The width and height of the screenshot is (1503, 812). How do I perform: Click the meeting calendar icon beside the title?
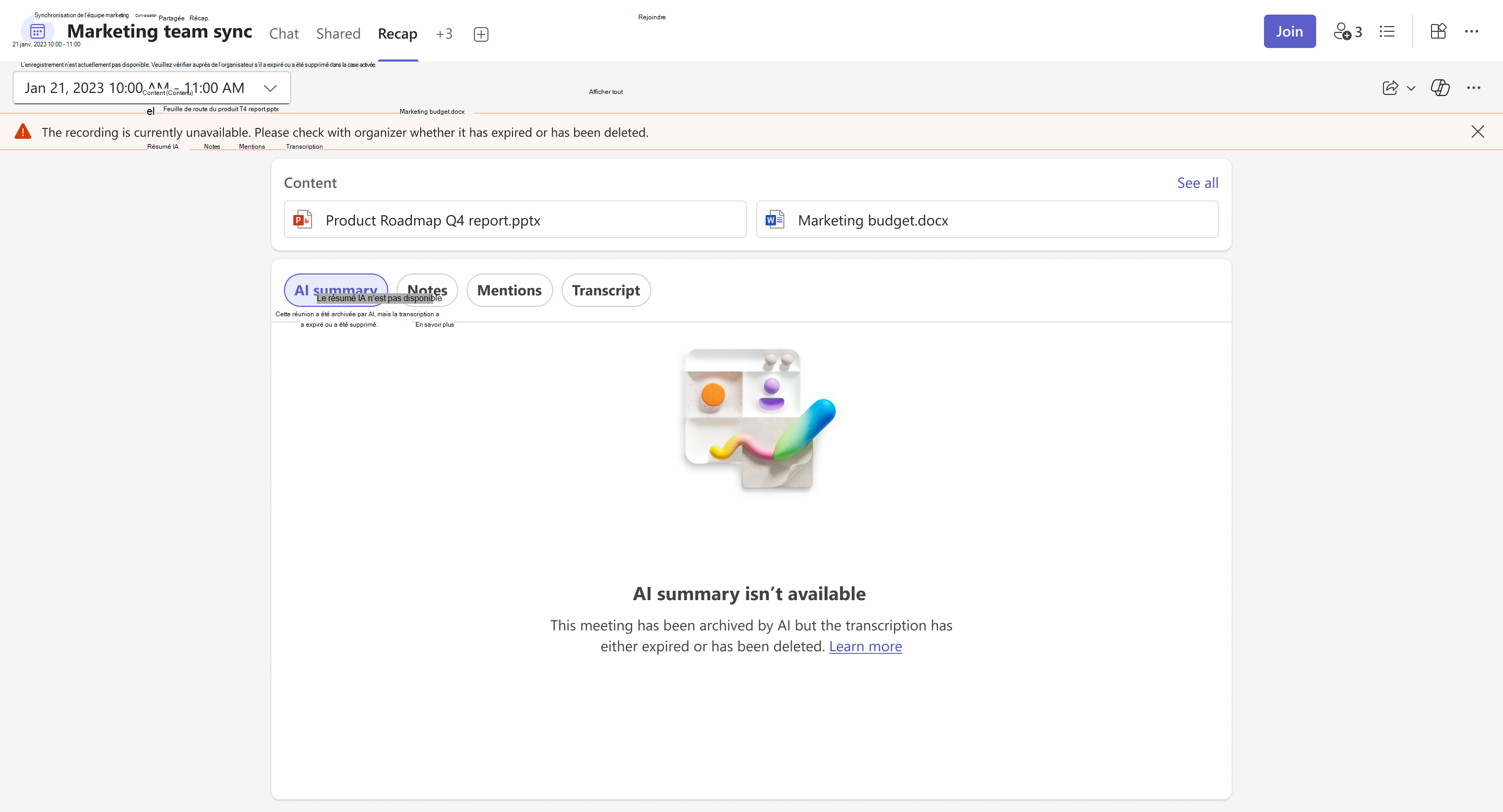tap(38, 31)
